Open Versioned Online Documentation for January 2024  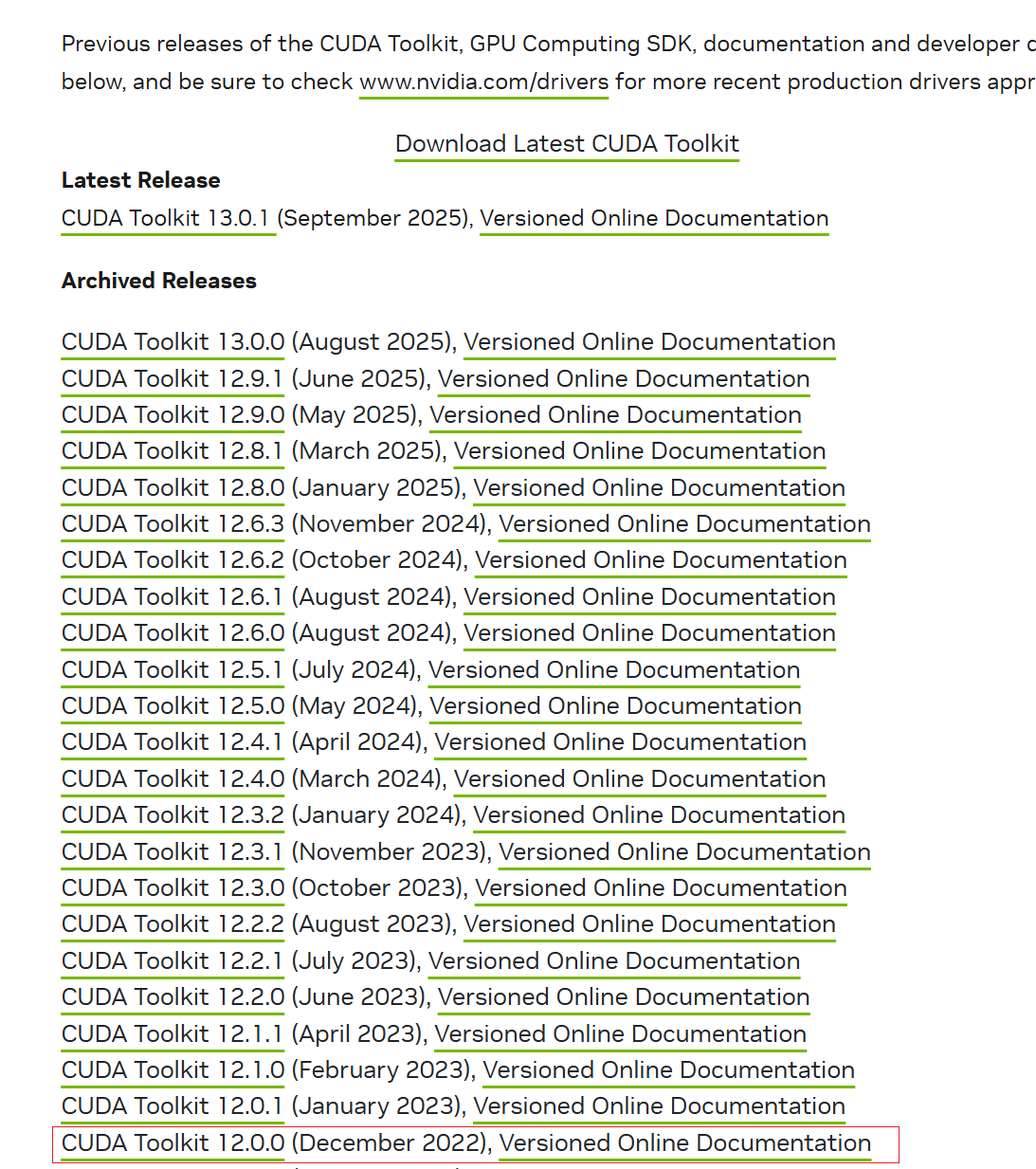point(660,815)
